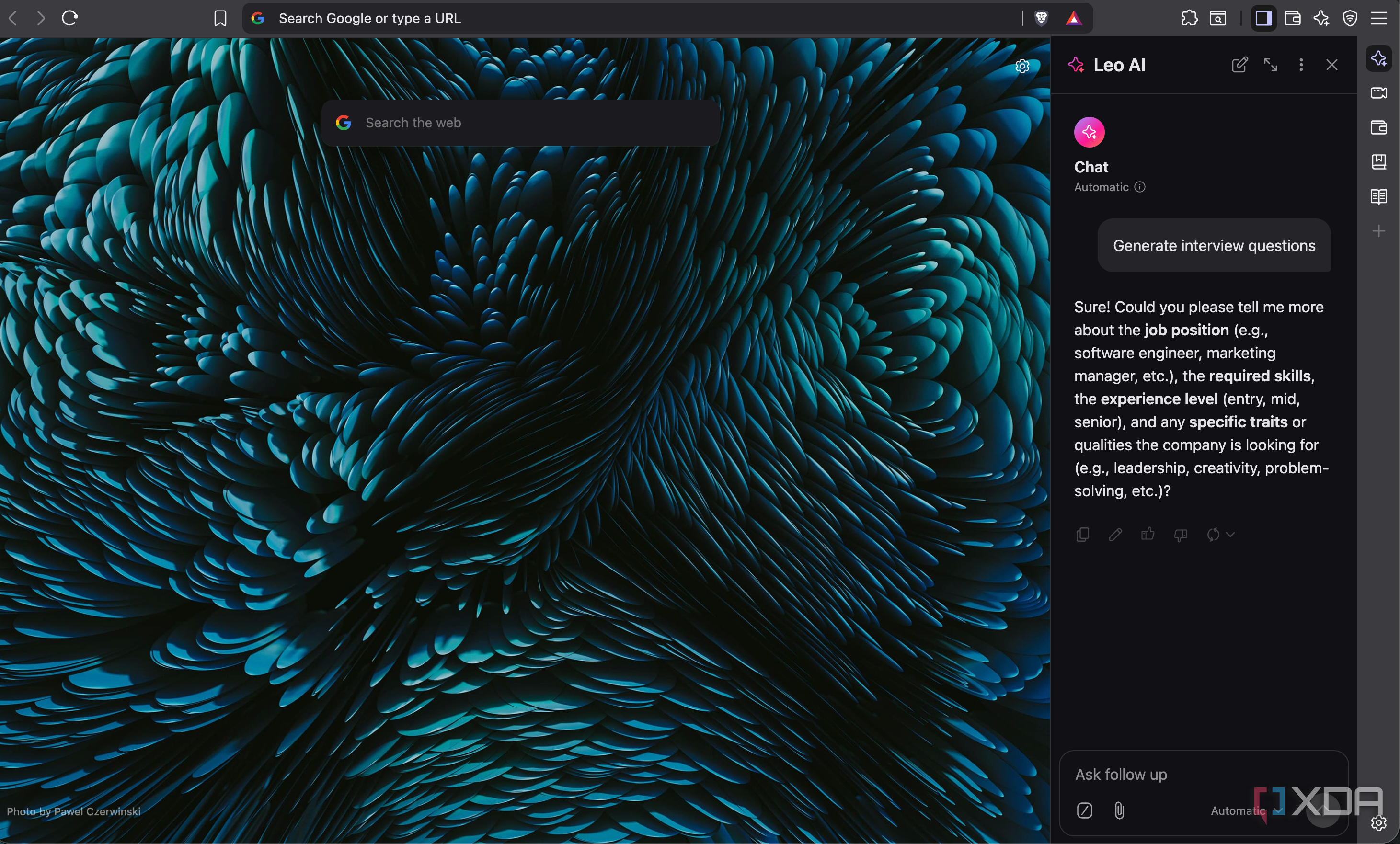Go back using the back arrow
The image size is (1400, 844).
coord(13,18)
